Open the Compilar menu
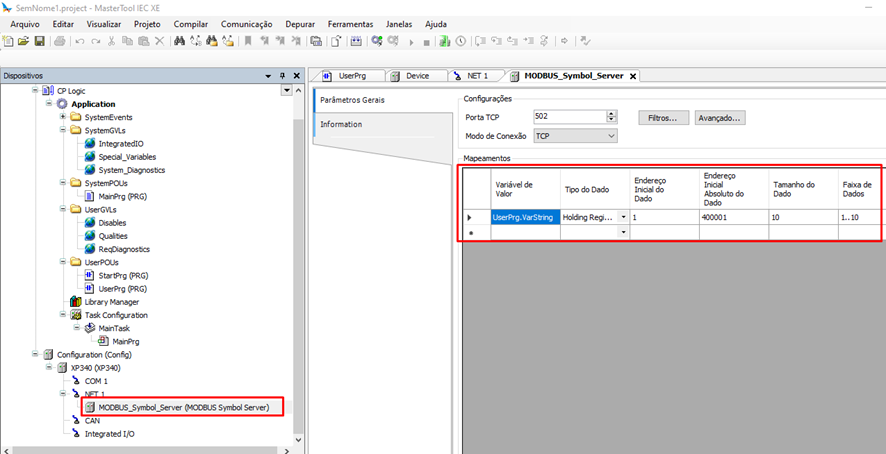The image size is (886, 454). [191, 23]
